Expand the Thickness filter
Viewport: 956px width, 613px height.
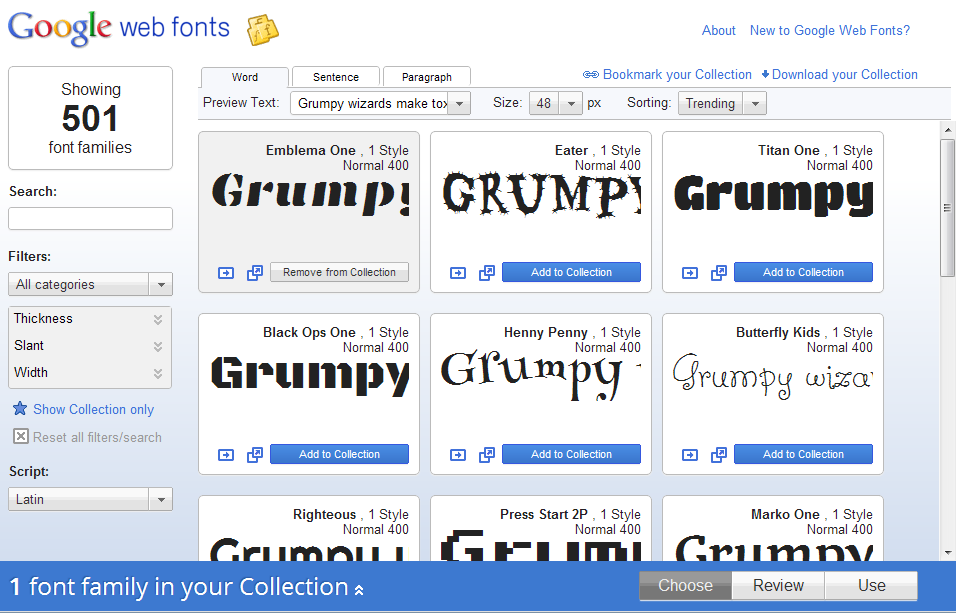point(90,318)
